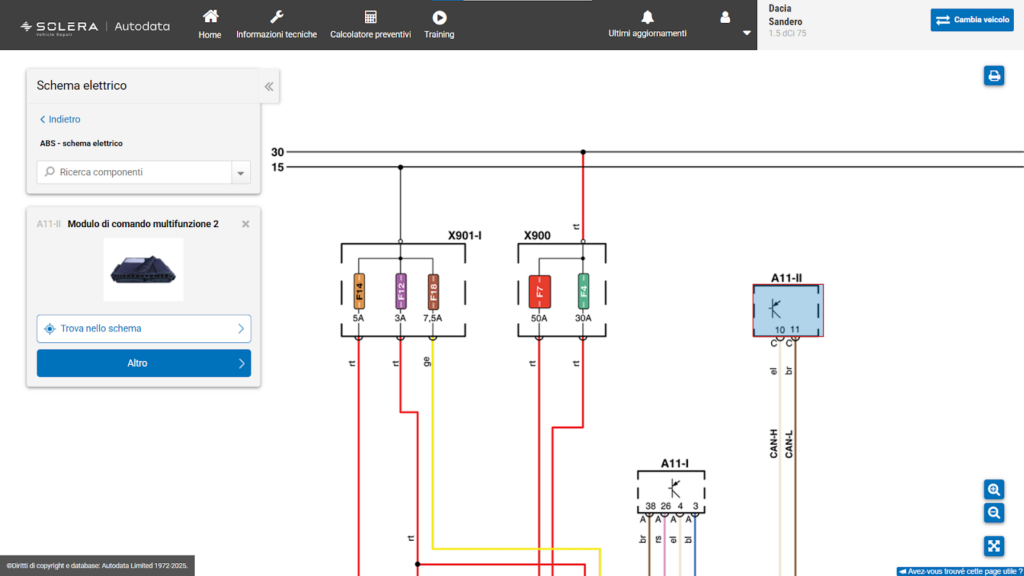Select fuse F18 in the diagram
1024x576 pixels.
pos(432,291)
